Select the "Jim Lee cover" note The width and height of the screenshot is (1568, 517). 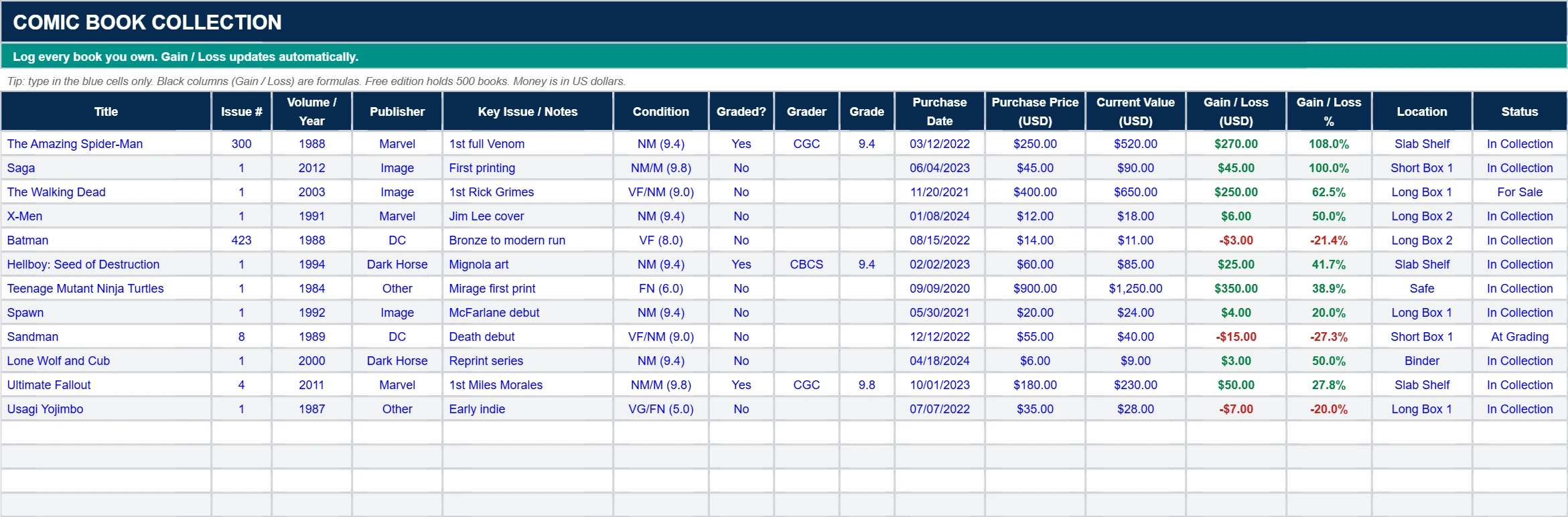coord(528,216)
